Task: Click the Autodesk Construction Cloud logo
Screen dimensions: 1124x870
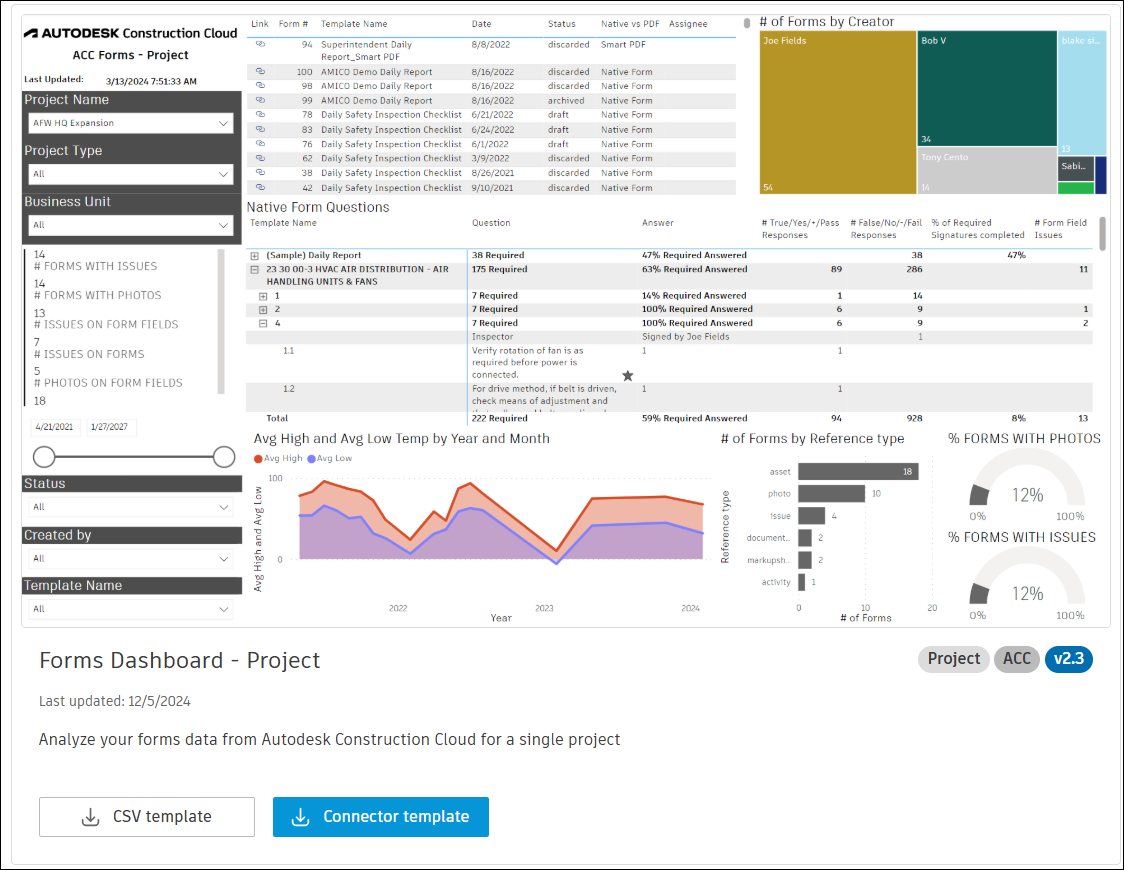Action: pos(130,33)
